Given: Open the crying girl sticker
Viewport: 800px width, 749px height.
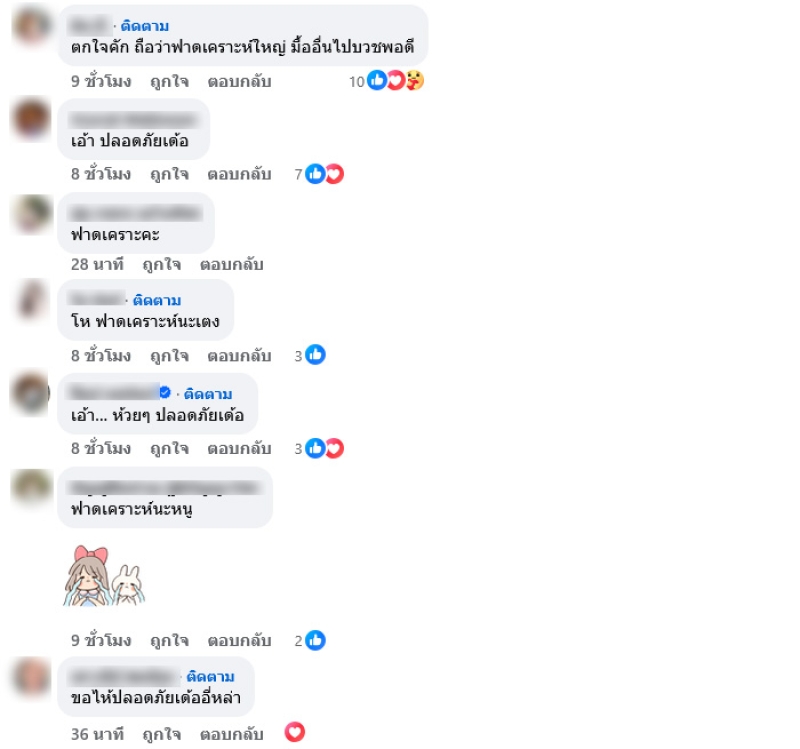Looking at the screenshot, I should [x=105, y=576].
